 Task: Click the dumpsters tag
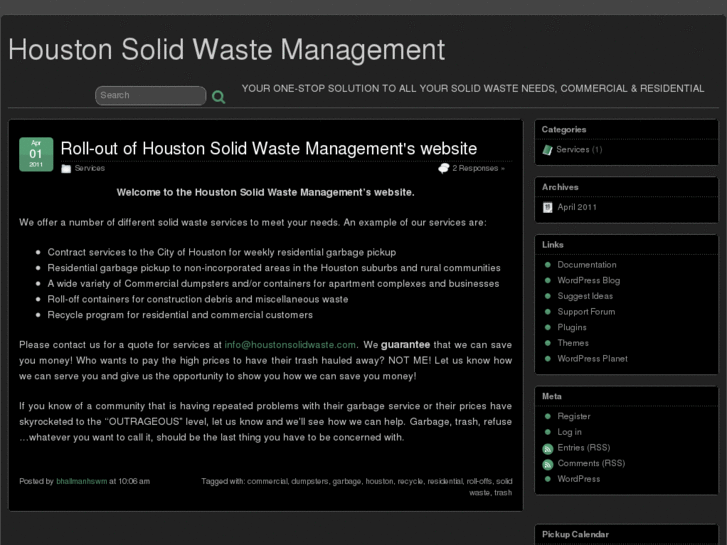(309, 481)
